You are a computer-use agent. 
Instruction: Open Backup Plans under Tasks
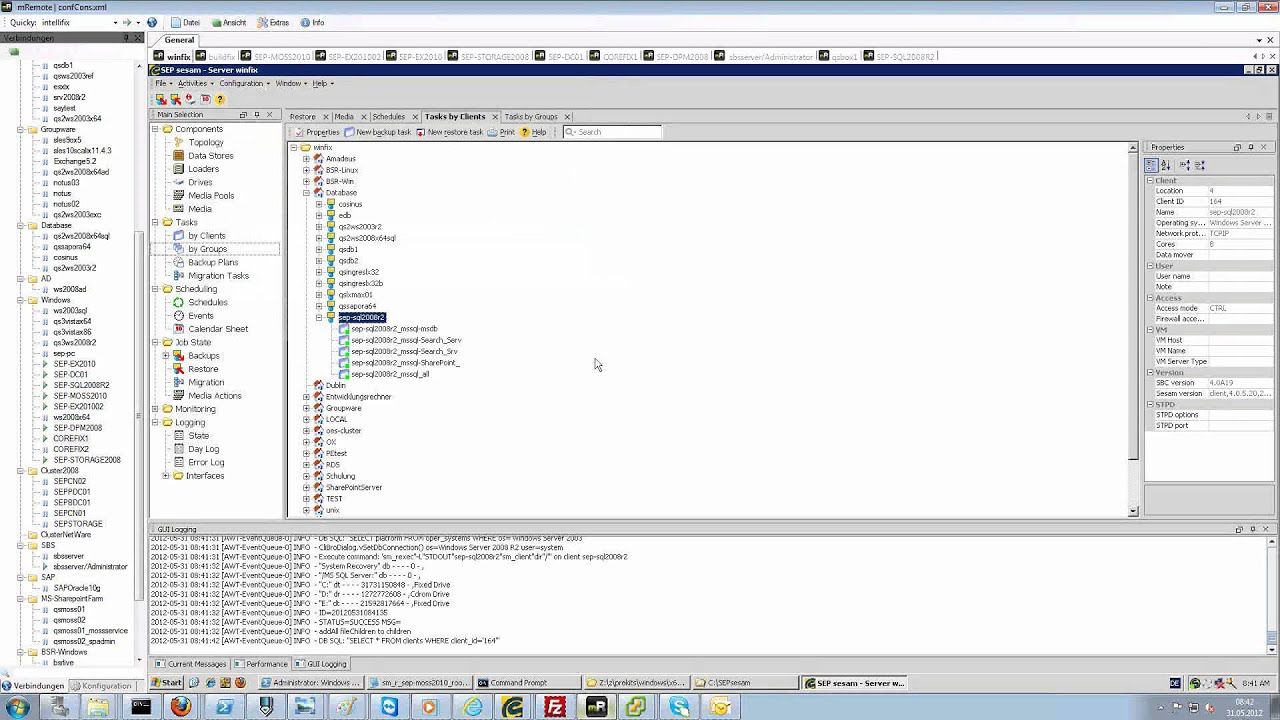pyautogui.click(x=213, y=262)
